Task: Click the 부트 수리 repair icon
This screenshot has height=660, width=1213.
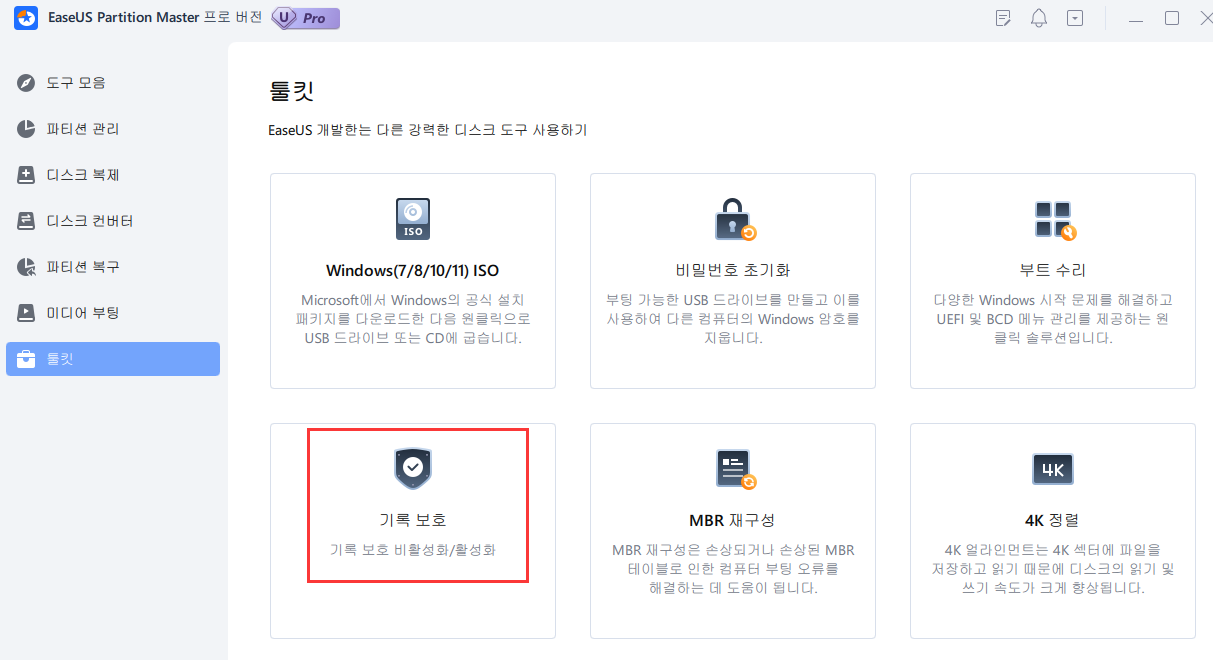Action: [1052, 218]
